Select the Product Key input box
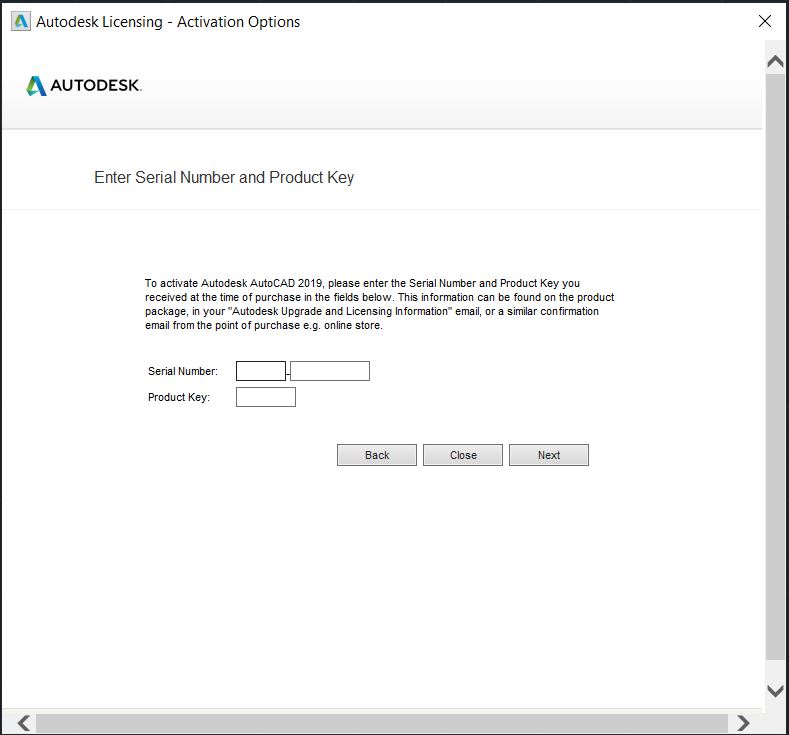789x735 pixels. [266, 397]
